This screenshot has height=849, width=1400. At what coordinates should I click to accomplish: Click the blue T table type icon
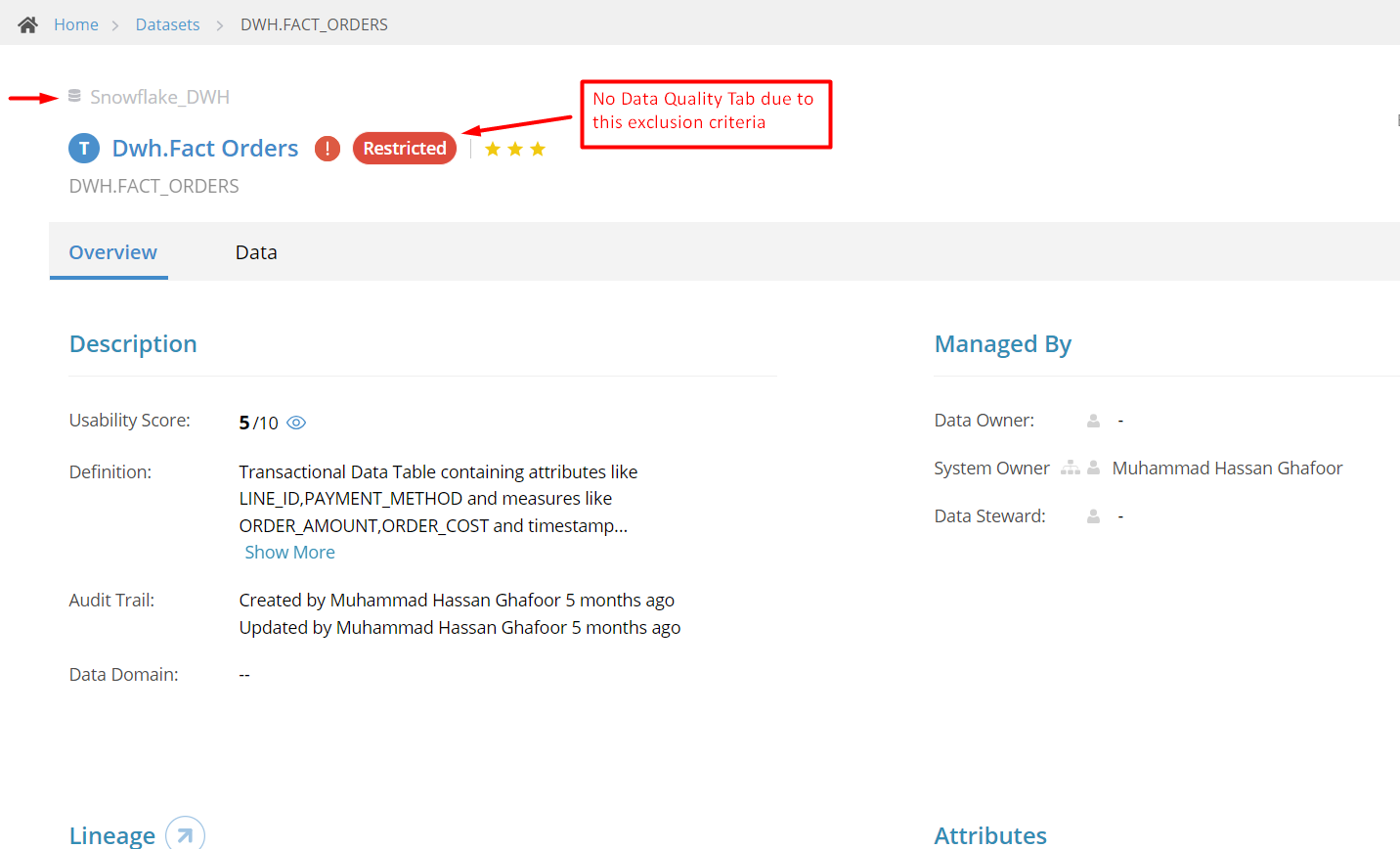pos(84,149)
